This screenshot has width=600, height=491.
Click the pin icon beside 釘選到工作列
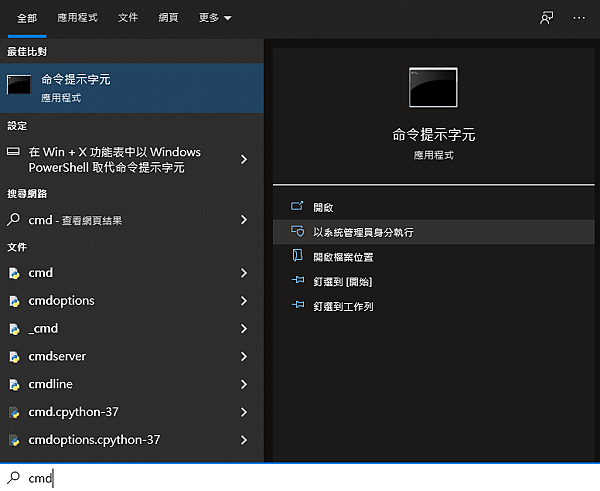[x=298, y=305]
